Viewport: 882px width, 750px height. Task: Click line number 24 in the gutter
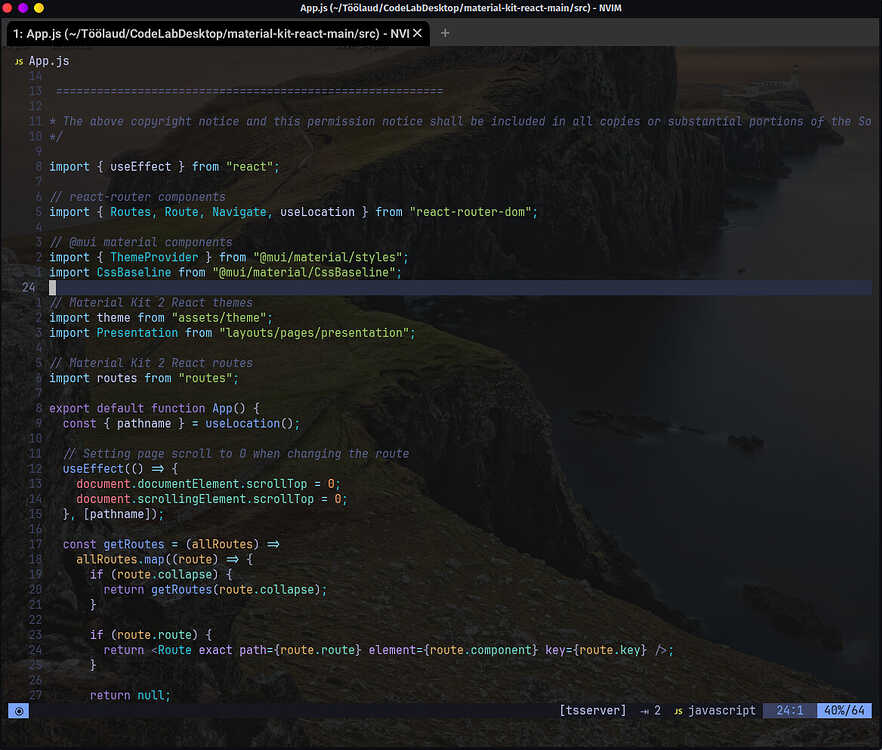28,287
